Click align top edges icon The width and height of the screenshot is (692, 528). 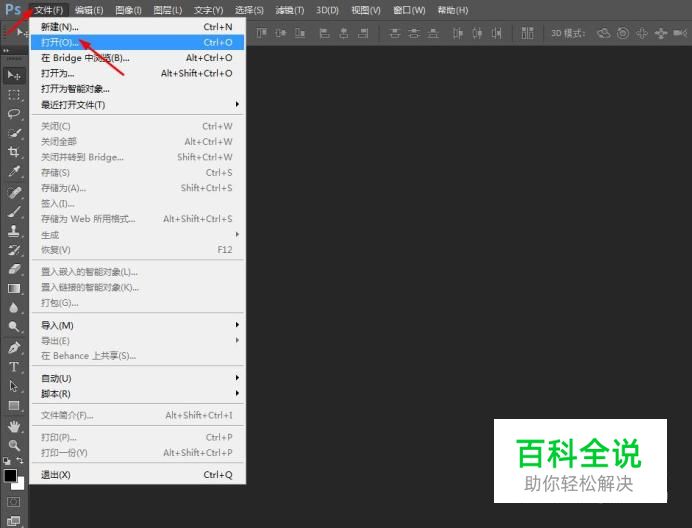pos(261,33)
